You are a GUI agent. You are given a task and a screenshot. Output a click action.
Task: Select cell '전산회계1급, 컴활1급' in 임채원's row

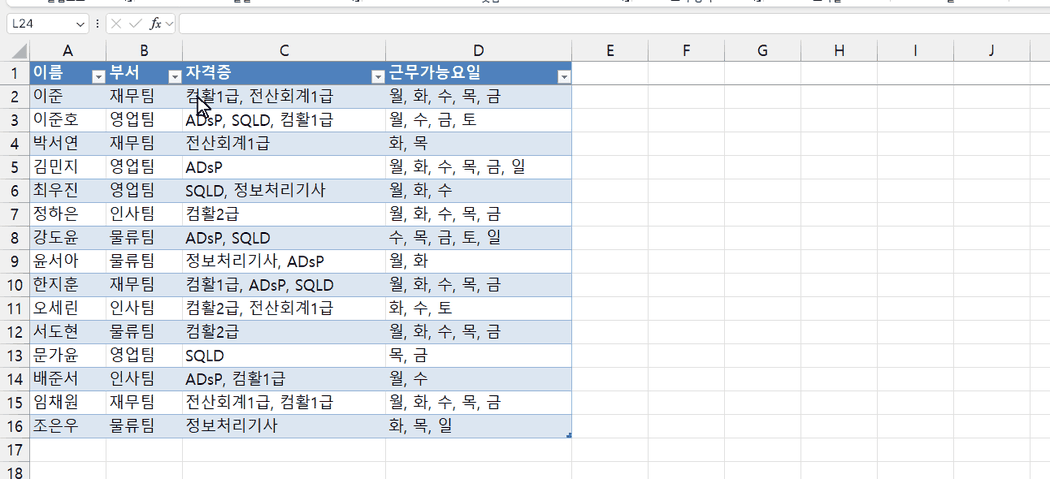284,402
